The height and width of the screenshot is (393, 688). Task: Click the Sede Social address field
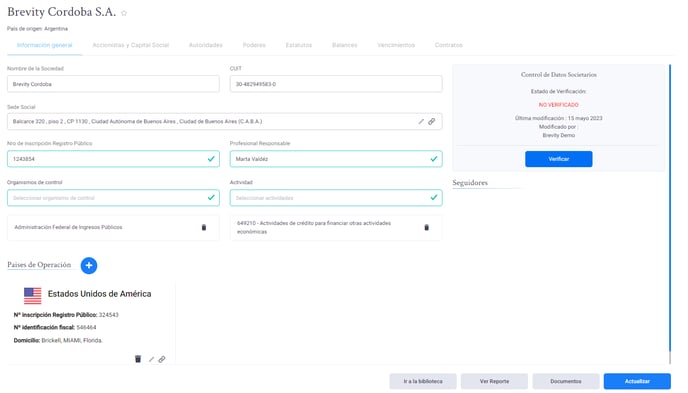(224, 121)
